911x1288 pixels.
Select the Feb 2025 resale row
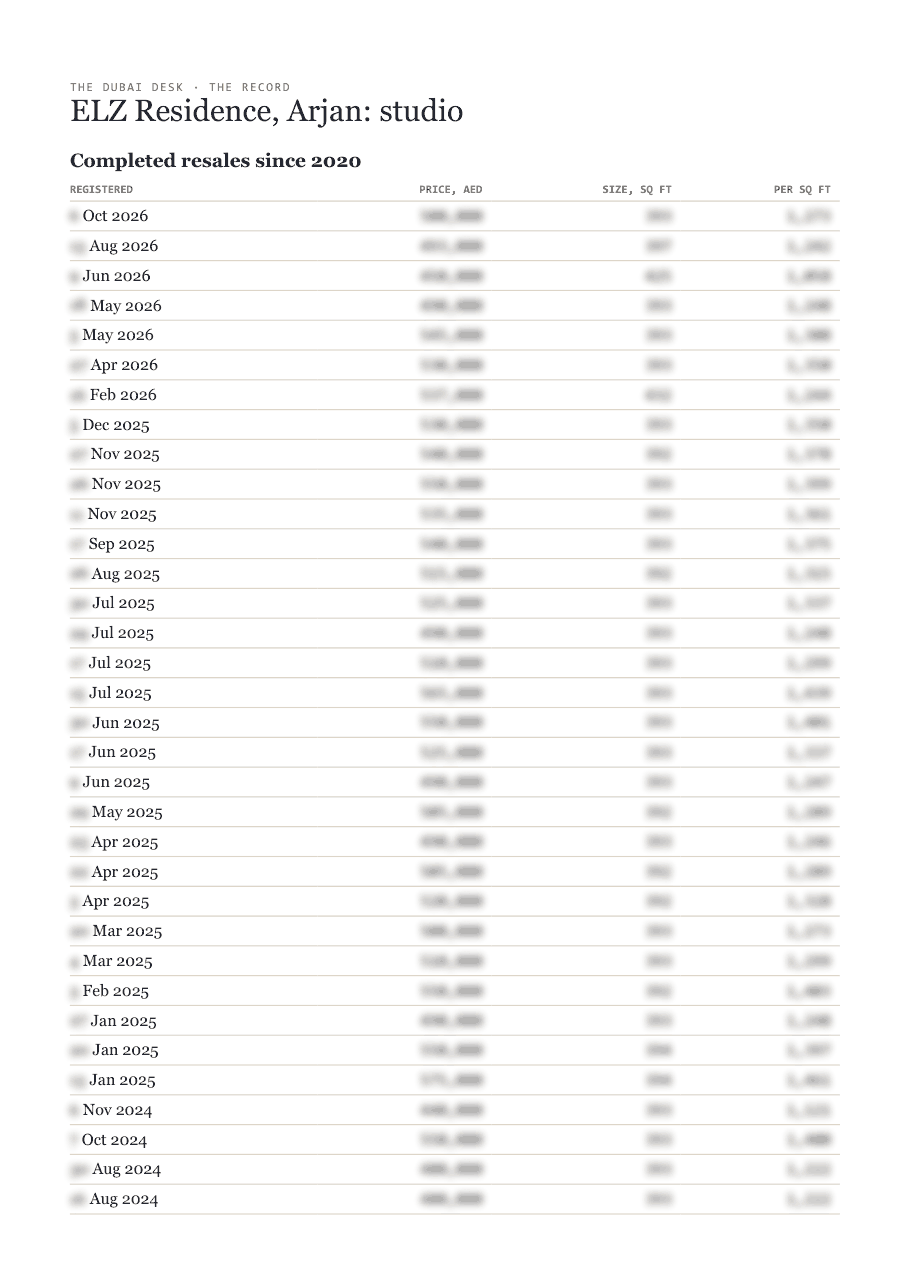click(455, 991)
